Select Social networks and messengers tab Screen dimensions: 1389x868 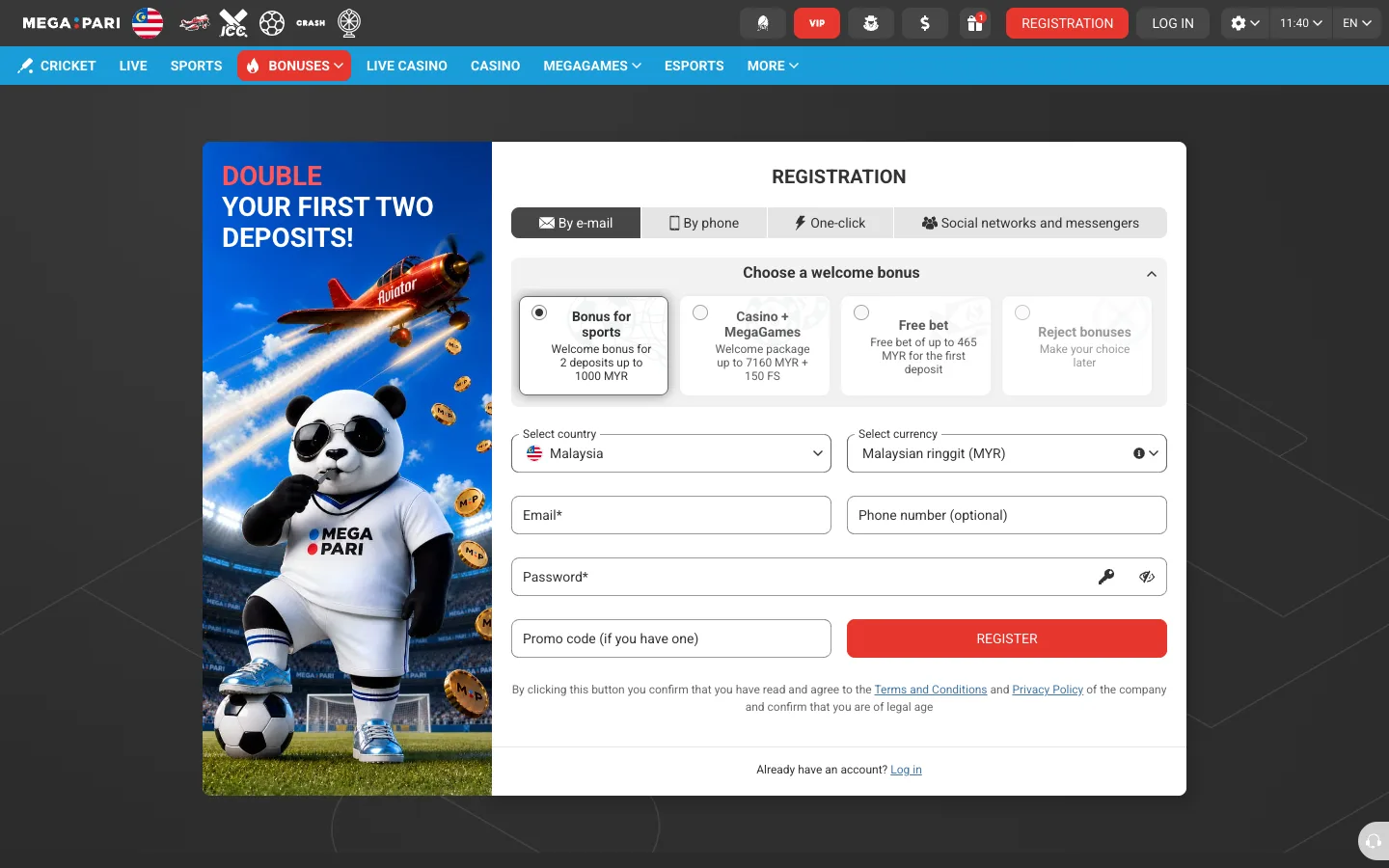[x=1030, y=223]
